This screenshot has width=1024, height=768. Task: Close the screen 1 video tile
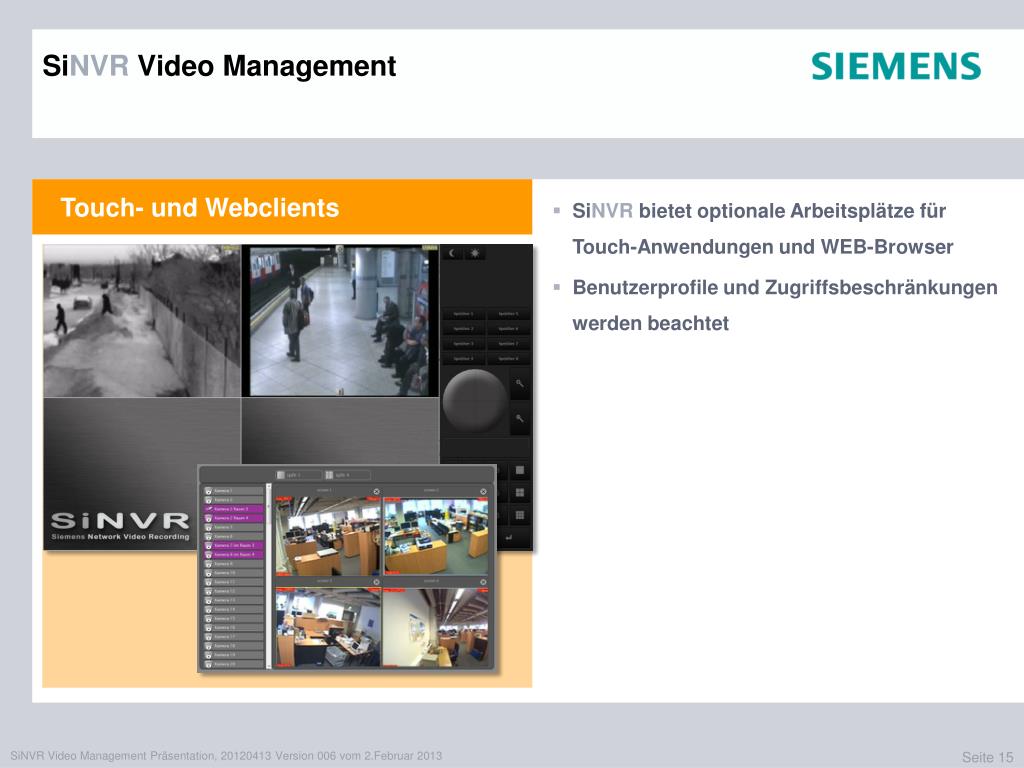(376, 492)
